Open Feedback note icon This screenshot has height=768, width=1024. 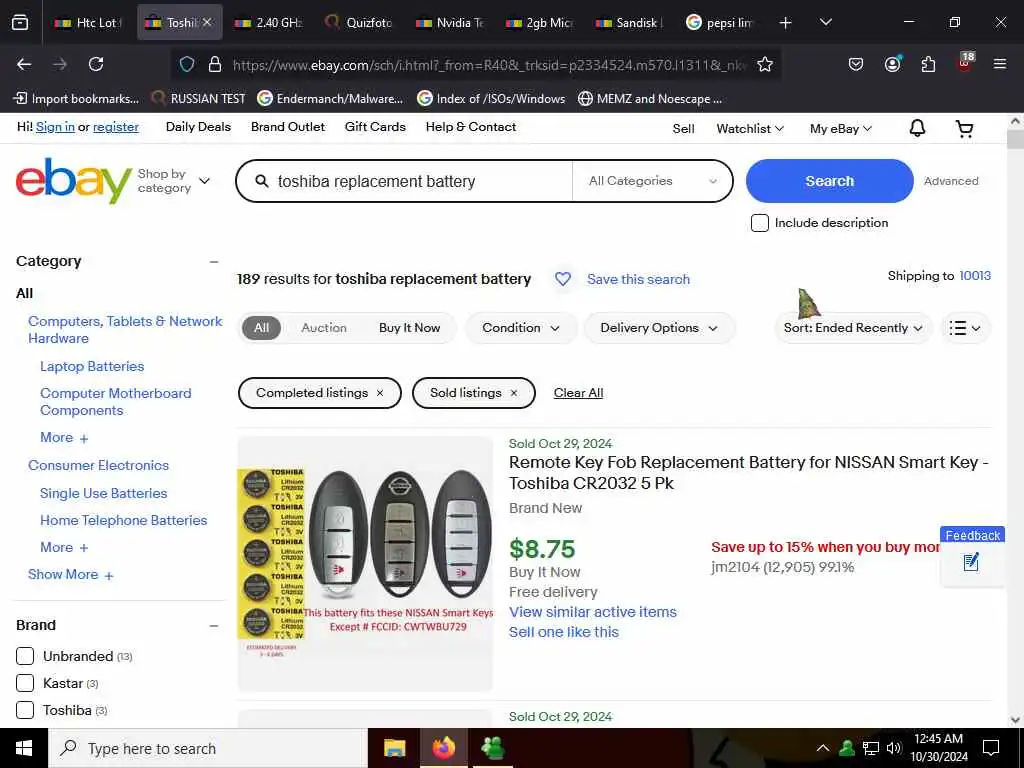(x=972, y=562)
